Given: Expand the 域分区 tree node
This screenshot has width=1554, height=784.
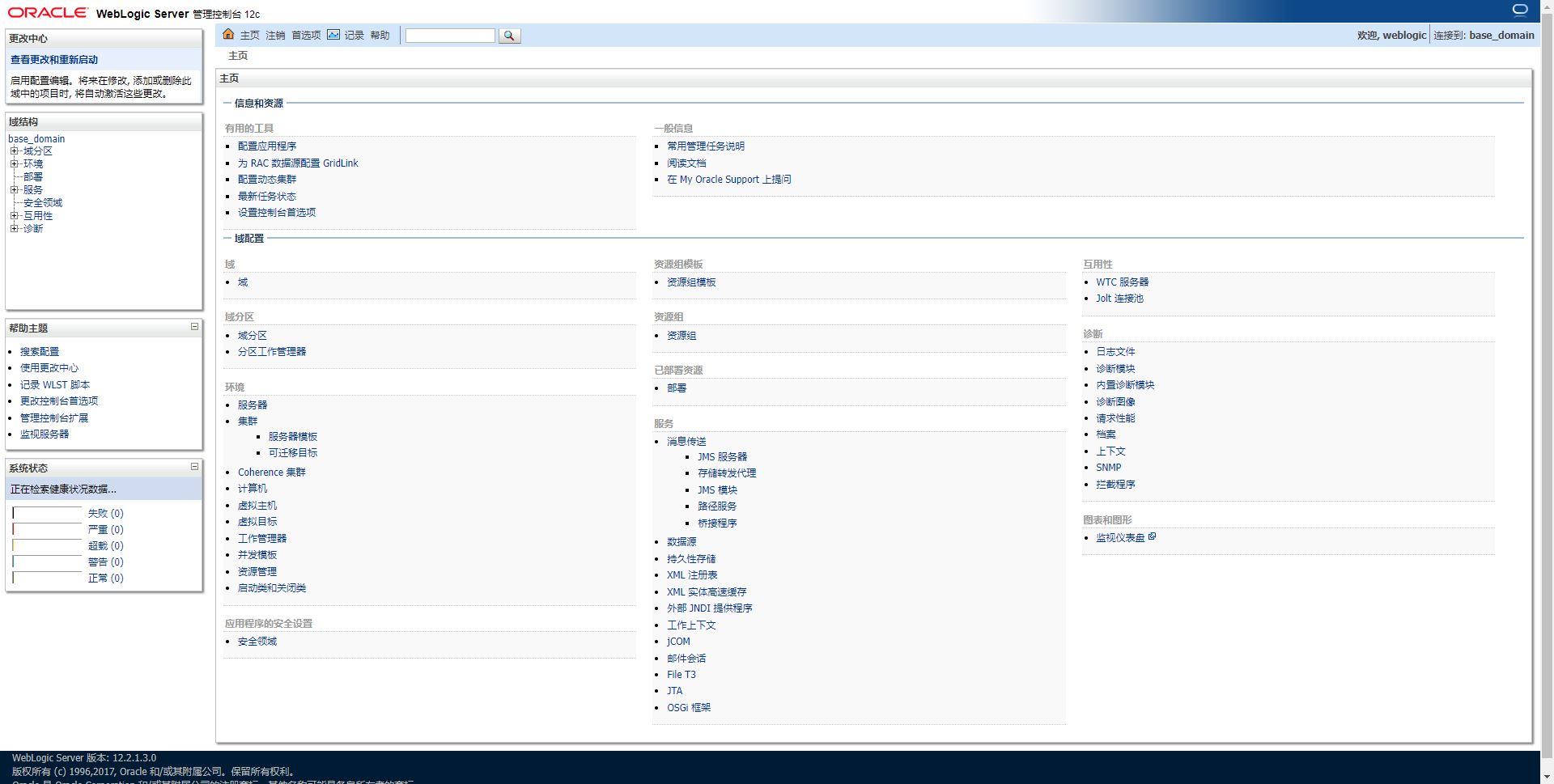Looking at the screenshot, I should pyautogui.click(x=14, y=151).
